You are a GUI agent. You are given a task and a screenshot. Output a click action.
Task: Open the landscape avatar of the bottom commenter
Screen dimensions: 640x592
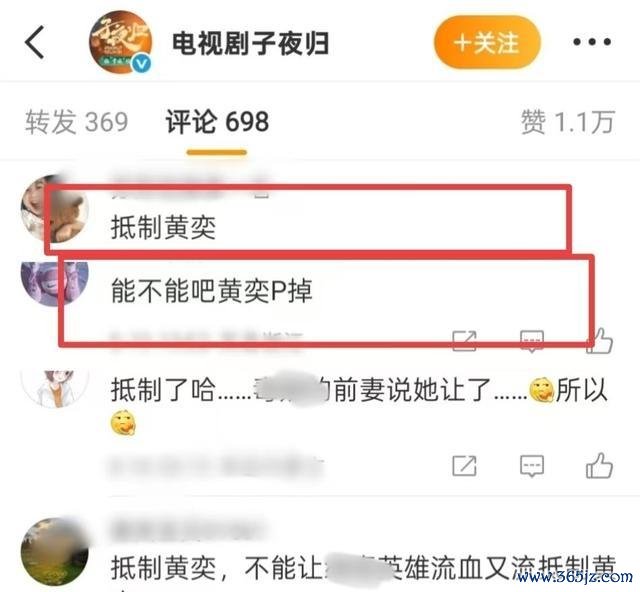coord(55,552)
